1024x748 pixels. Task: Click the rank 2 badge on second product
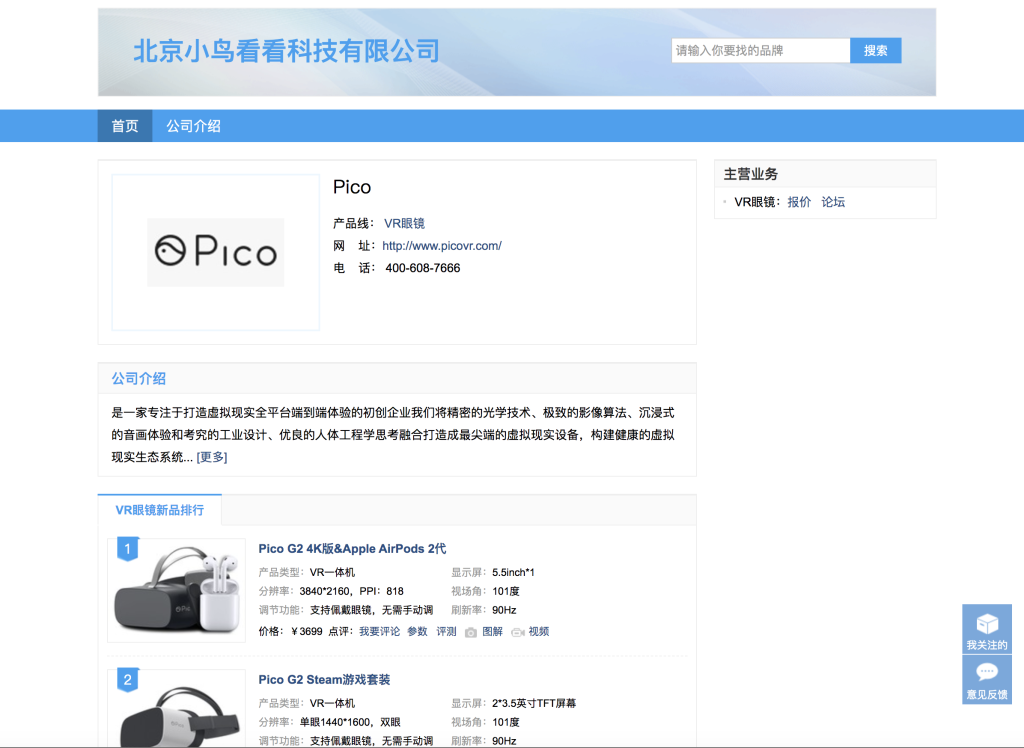(127, 680)
